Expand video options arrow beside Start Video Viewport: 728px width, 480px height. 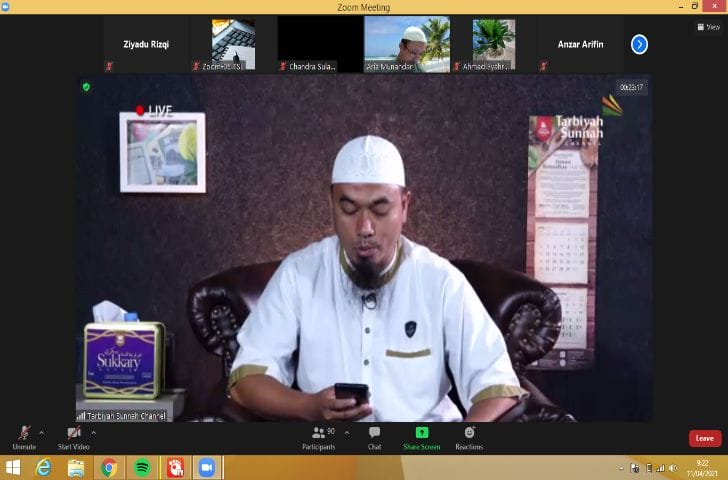click(93, 433)
